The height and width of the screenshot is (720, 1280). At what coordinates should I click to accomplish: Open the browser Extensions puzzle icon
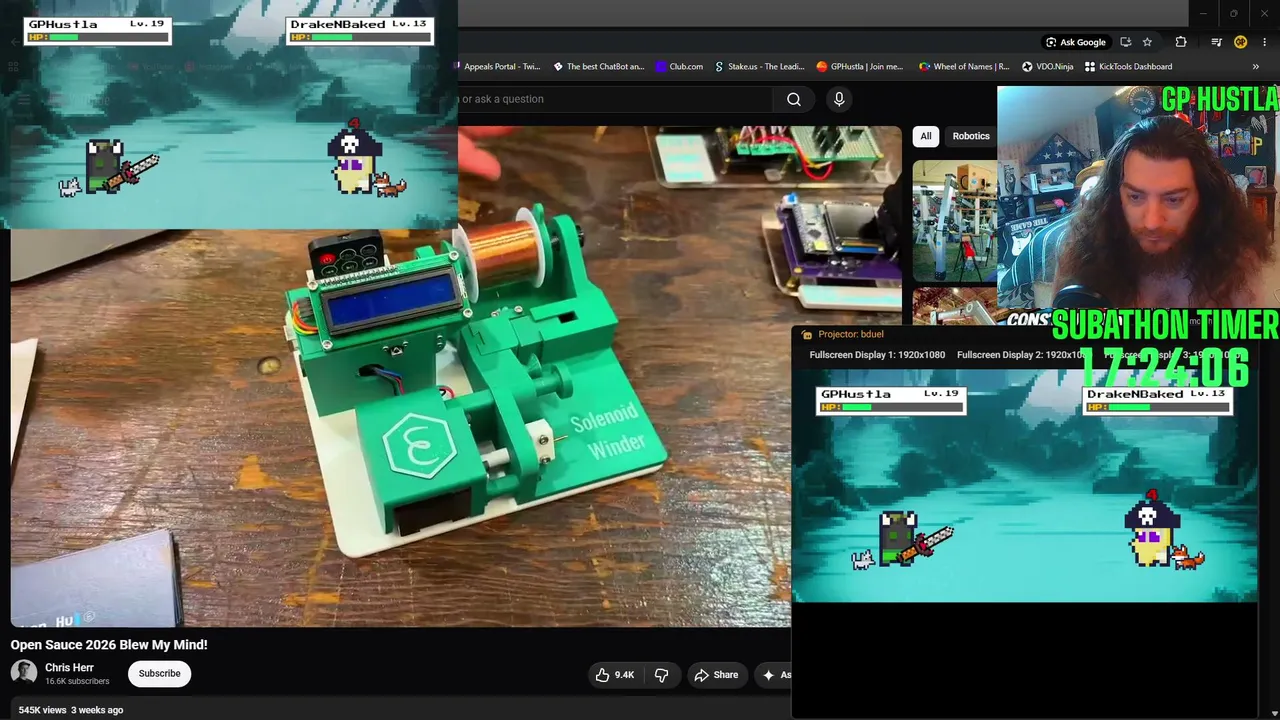tap(1181, 42)
